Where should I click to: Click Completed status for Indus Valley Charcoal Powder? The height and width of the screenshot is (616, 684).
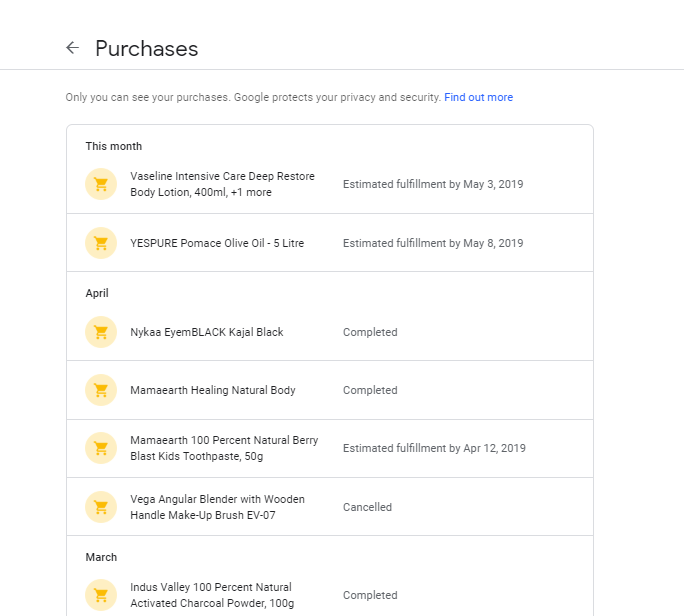370,595
